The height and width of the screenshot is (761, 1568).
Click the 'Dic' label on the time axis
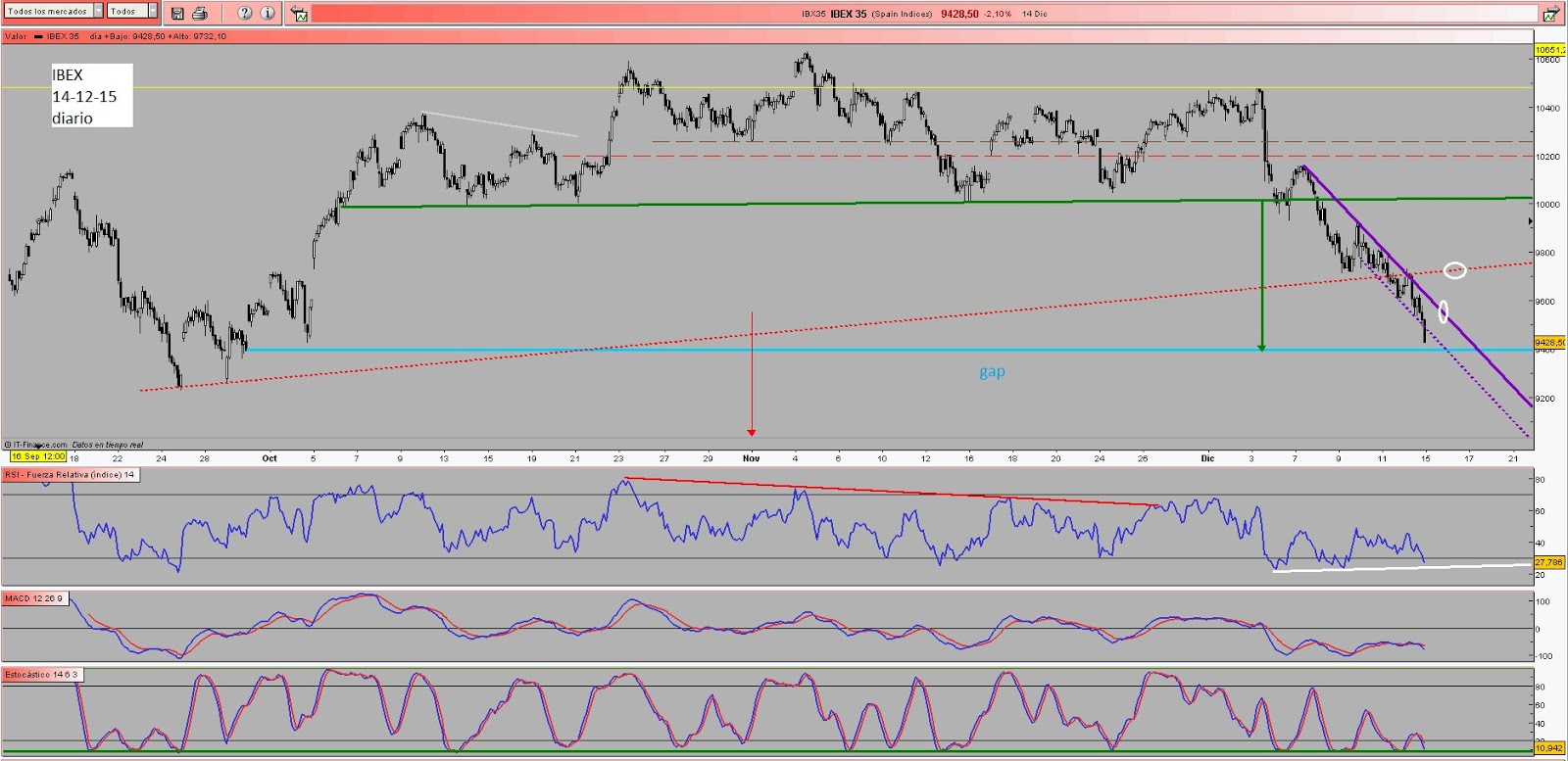[x=1207, y=458]
